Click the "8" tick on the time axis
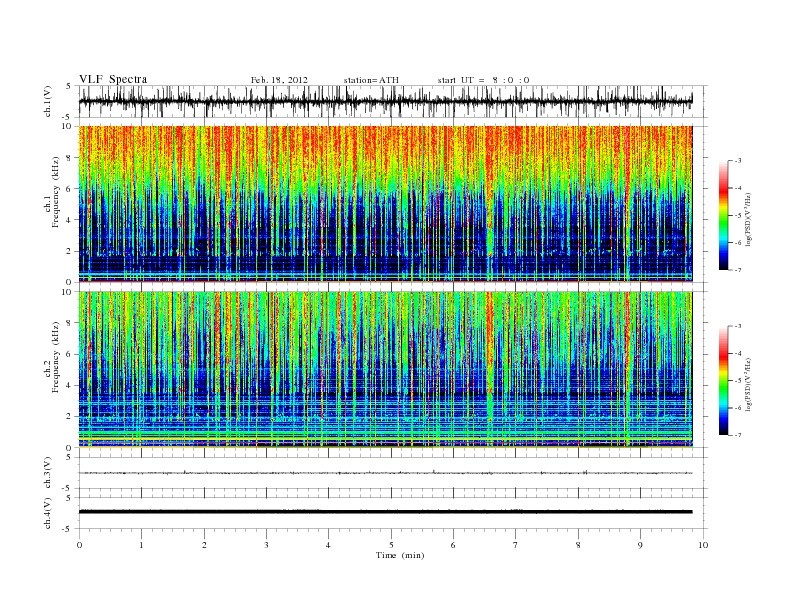Image resolution: width=792 pixels, height=612 pixels. coord(578,545)
